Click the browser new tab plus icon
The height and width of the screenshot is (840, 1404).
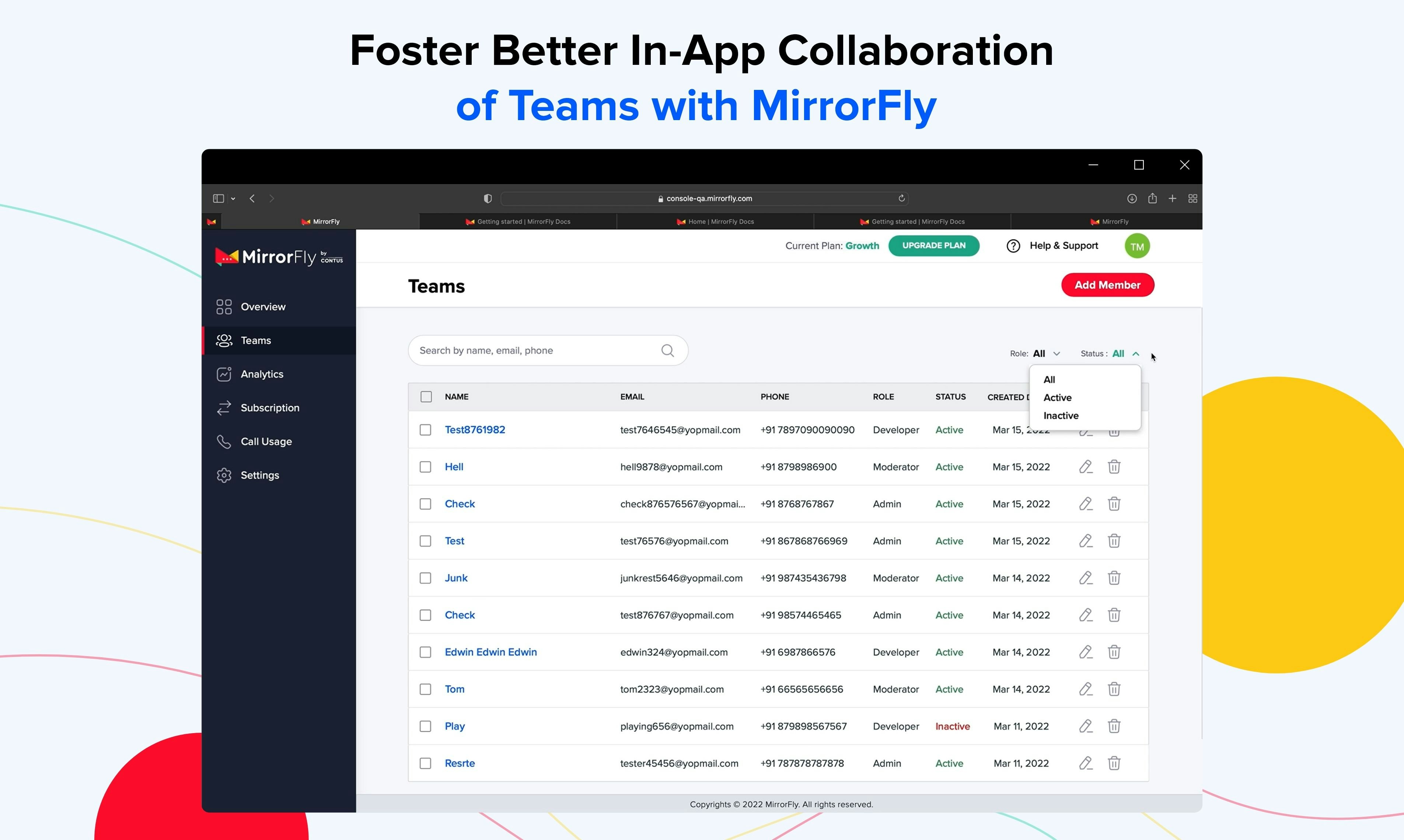pos(1172,198)
